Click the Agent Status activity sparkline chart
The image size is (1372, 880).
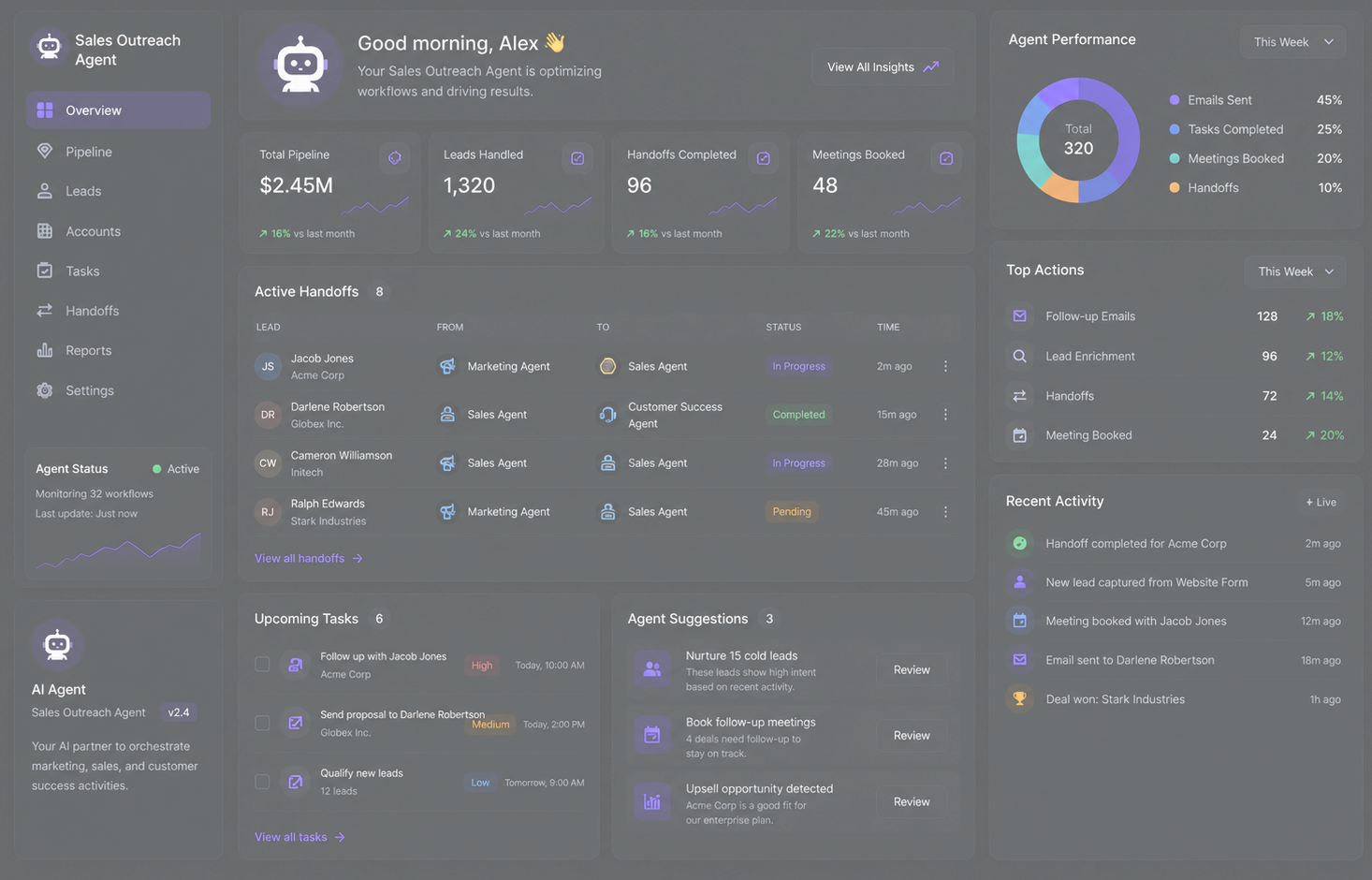118,550
